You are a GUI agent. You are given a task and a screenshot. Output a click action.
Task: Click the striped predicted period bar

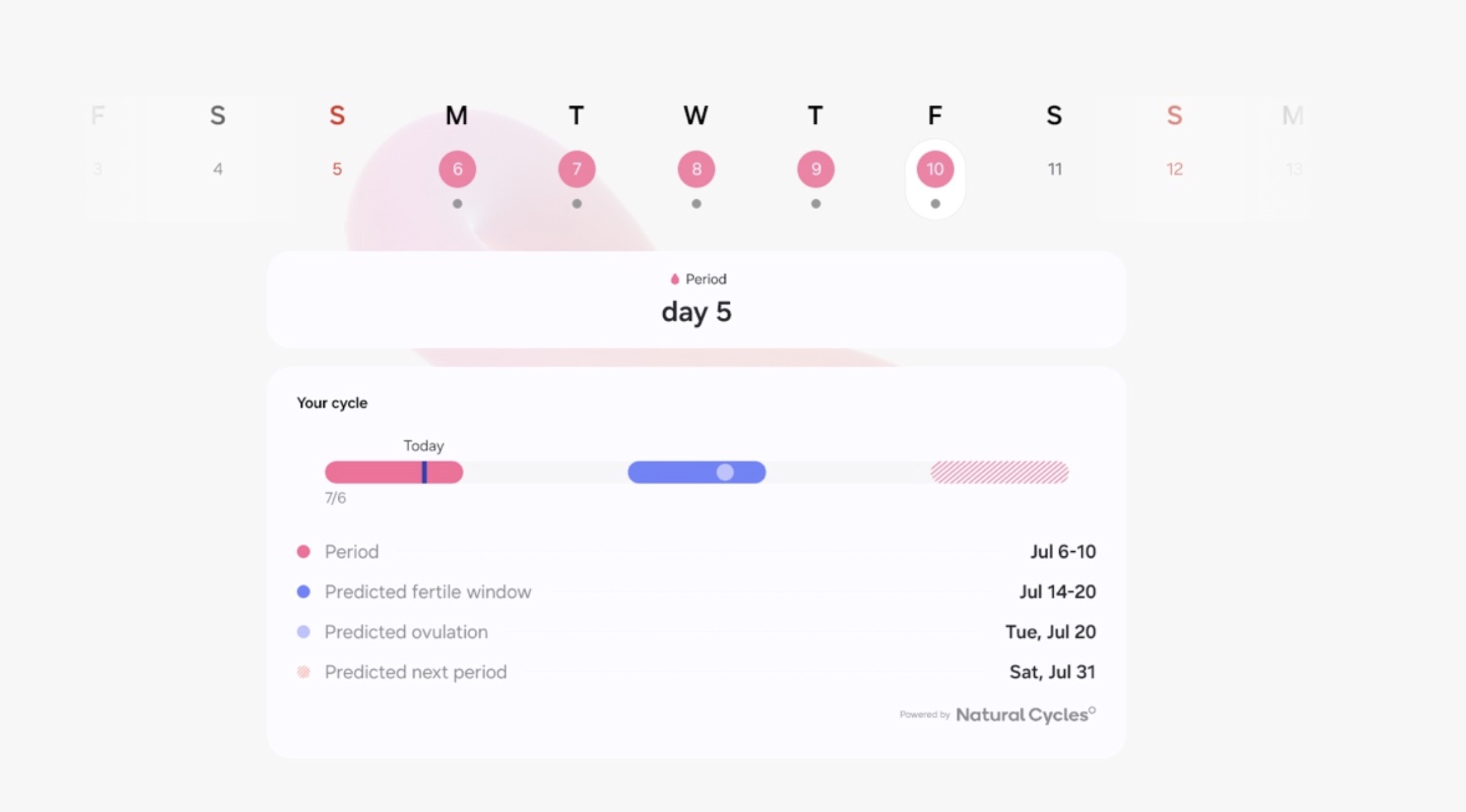1000,472
